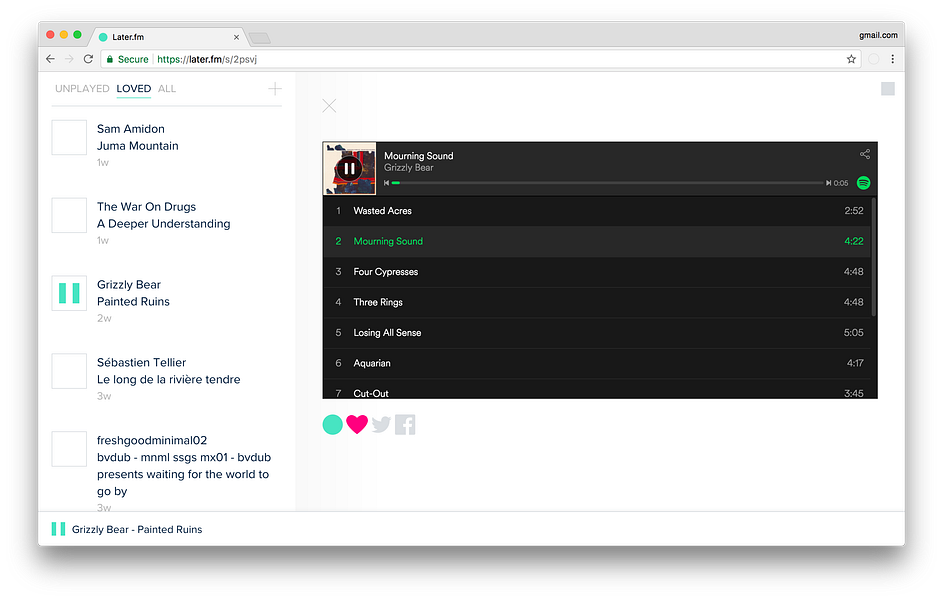Open the Chrome three-dot menu

(x=892, y=59)
